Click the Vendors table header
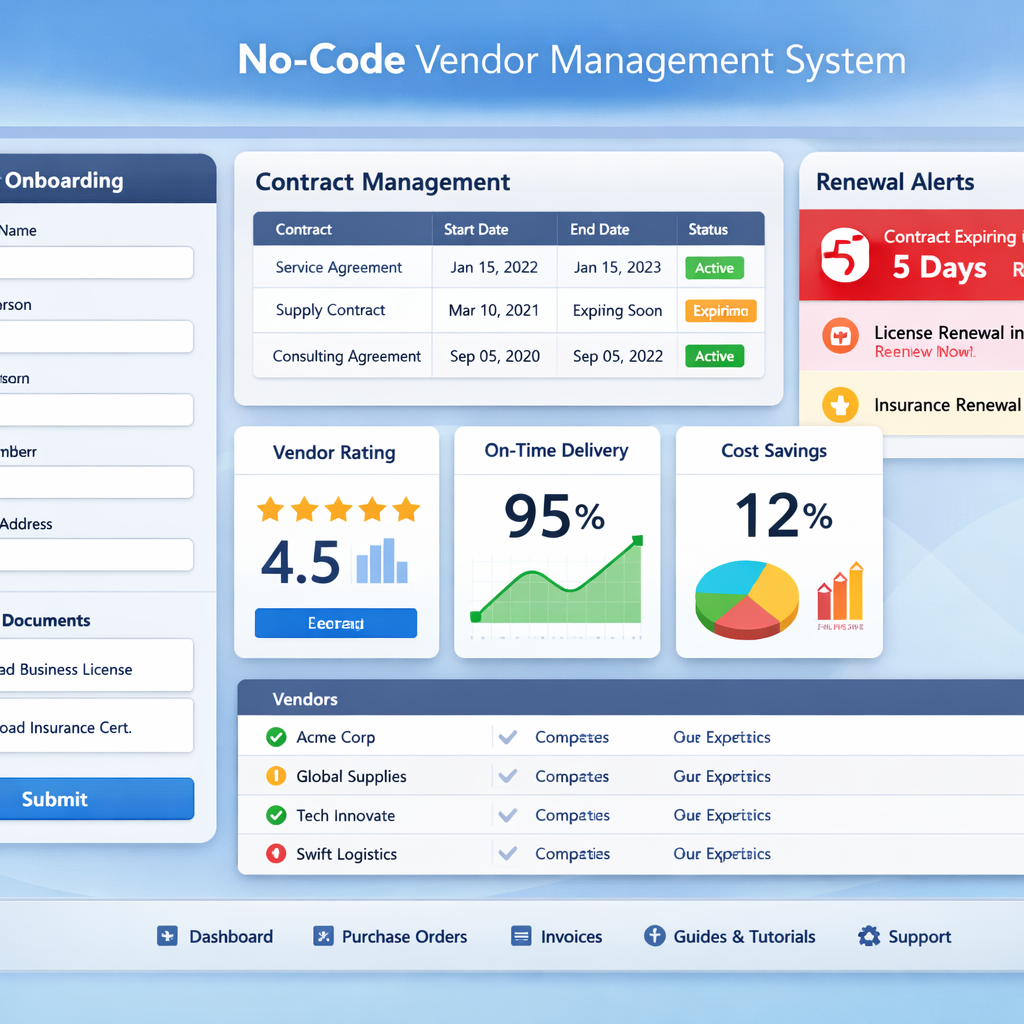Screen dimensions: 1024x1024 tap(631, 698)
